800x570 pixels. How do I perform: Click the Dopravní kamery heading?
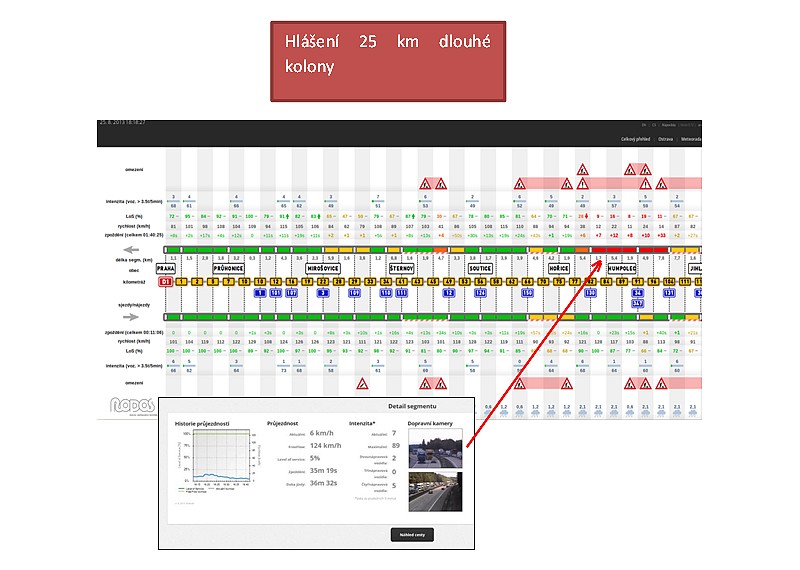tap(430, 423)
